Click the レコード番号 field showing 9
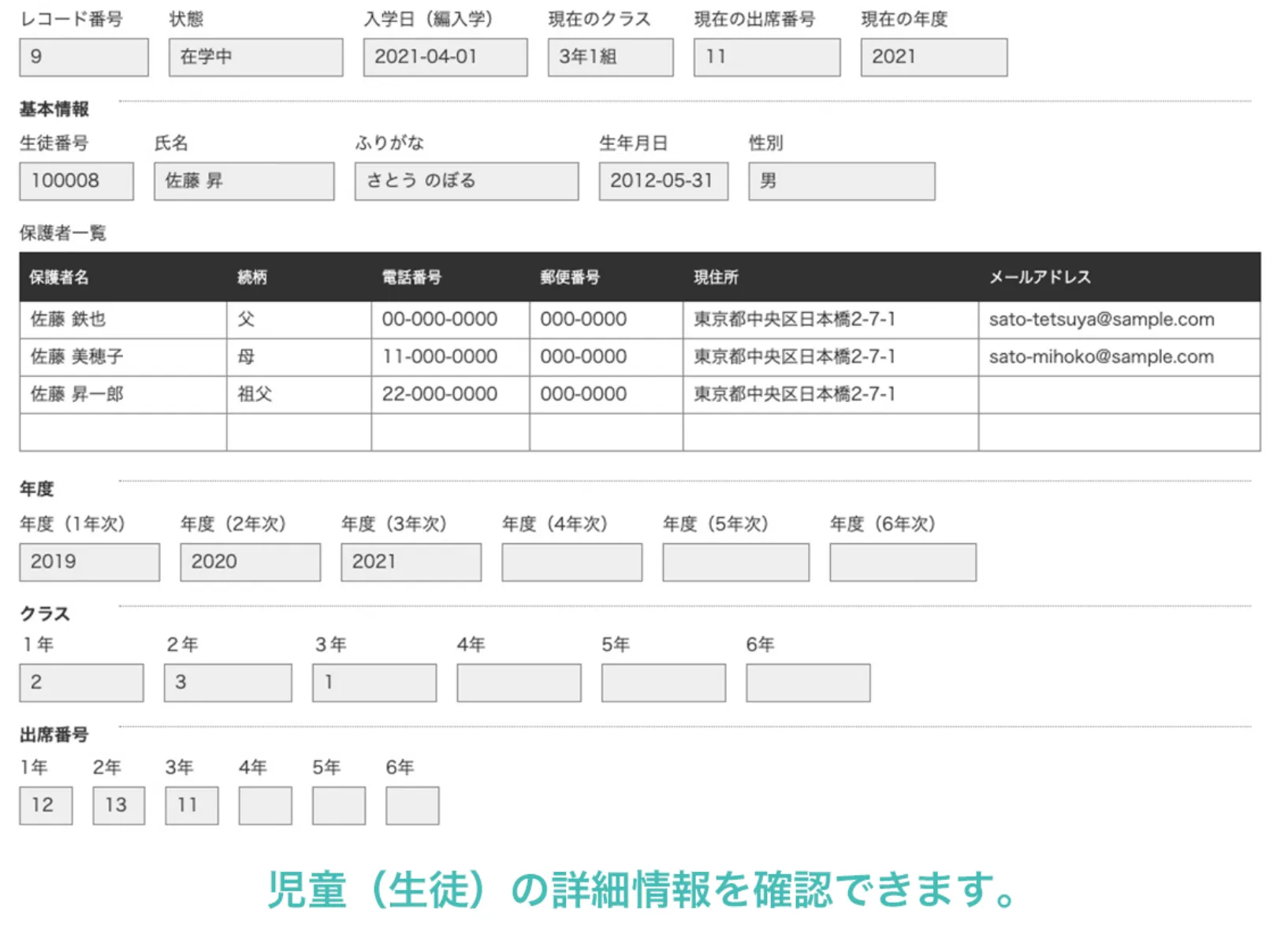Viewport: 1288px width, 935px height. pyautogui.click(x=84, y=58)
